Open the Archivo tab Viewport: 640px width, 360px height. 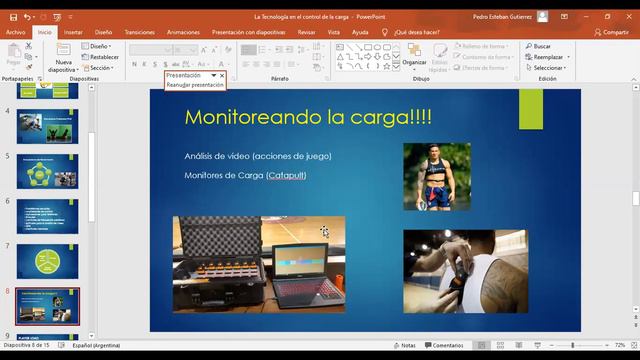(16, 32)
